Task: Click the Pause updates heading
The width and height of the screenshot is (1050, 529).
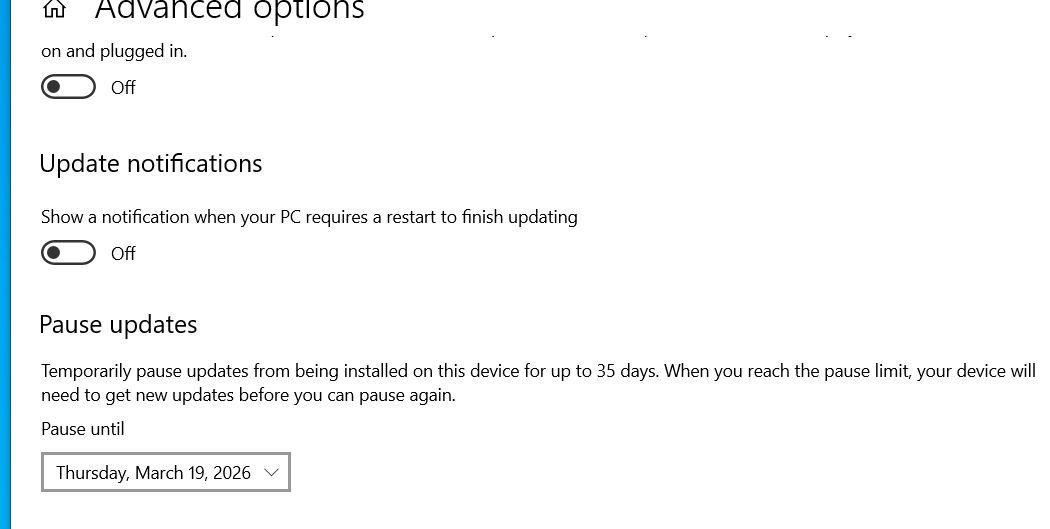Action: tap(118, 325)
